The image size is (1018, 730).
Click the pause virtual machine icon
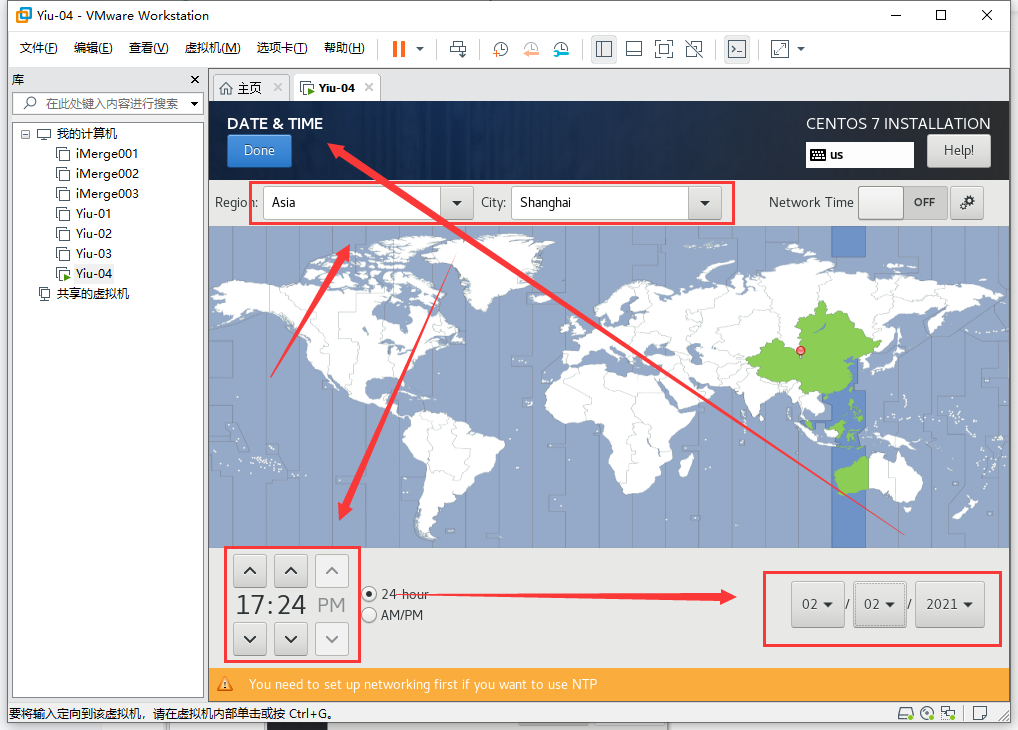coord(399,49)
